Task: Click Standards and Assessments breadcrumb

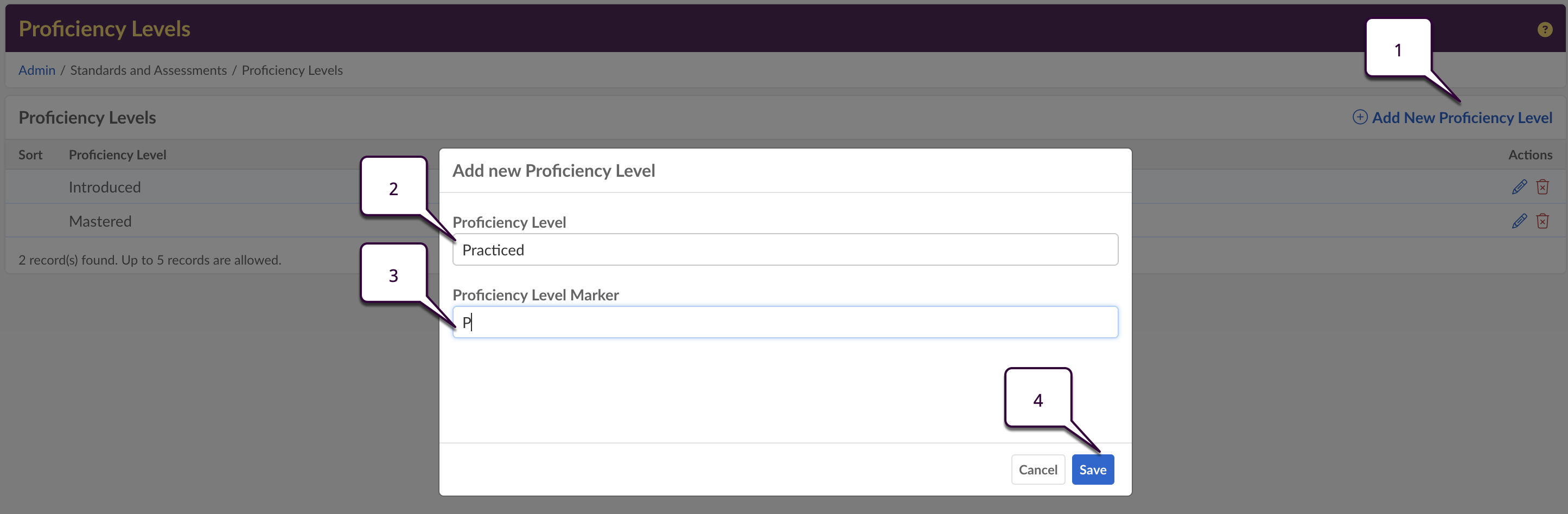Action: pos(148,70)
